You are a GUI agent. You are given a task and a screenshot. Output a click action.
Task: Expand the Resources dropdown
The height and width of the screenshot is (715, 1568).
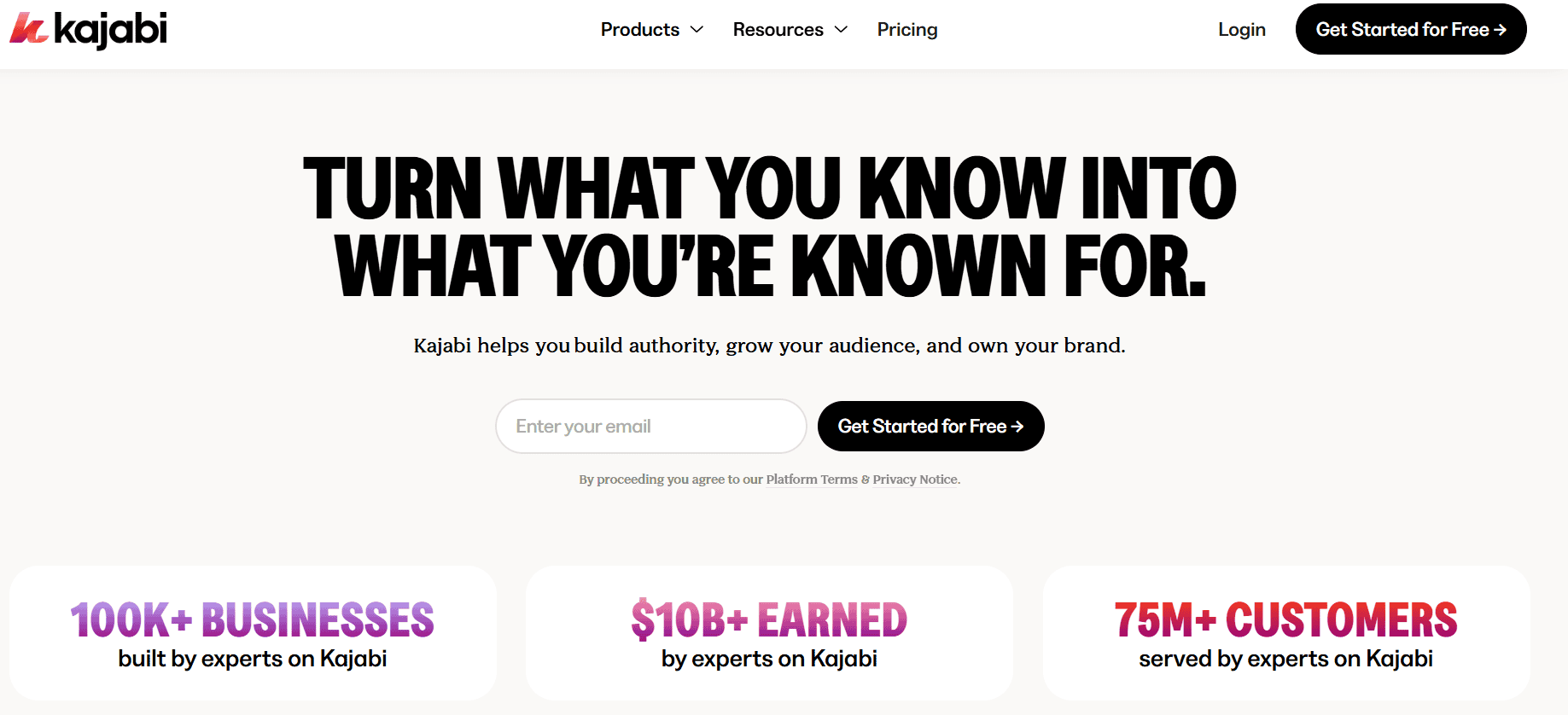tap(840, 30)
